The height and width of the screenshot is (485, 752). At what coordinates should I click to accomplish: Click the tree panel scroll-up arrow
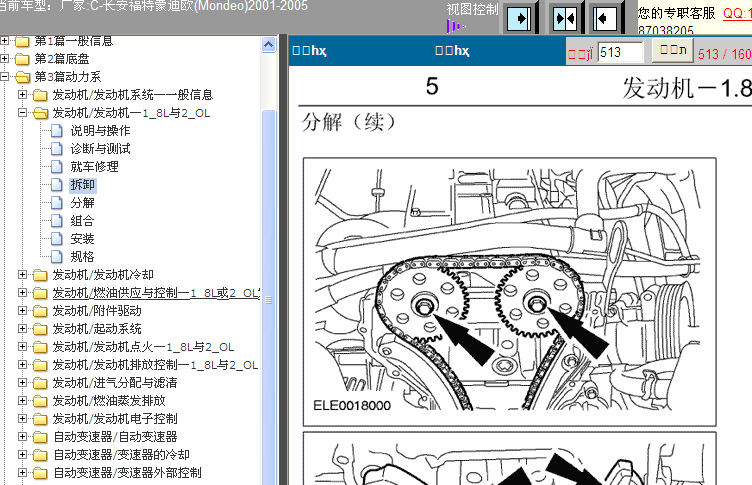click(269, 45)
